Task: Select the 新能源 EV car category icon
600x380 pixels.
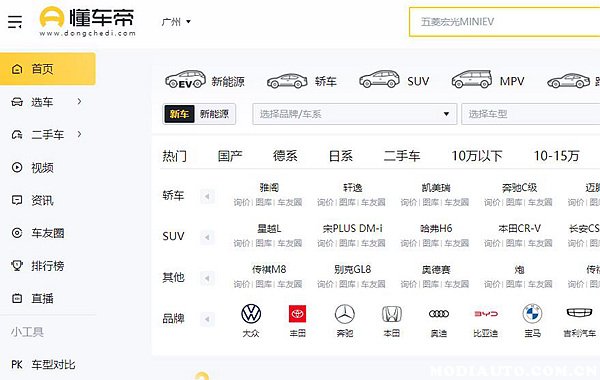Action: [x=185, y=80]
